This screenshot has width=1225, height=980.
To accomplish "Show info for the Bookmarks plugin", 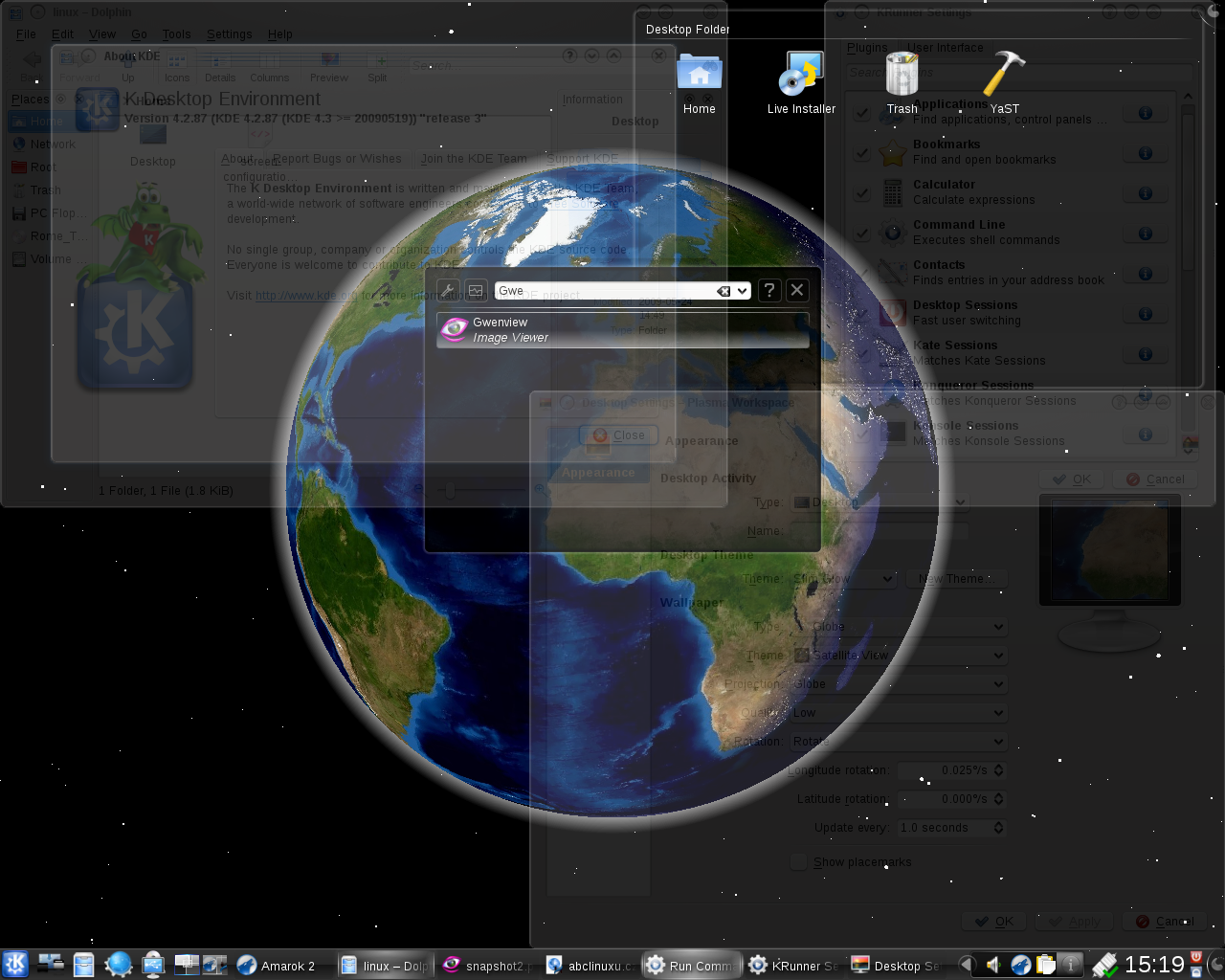I will [x=1145, y=153].
